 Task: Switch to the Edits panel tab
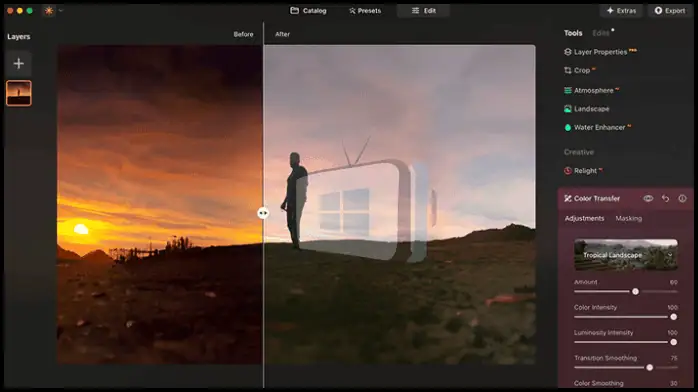pyautogui.click(x=601, y=33)
